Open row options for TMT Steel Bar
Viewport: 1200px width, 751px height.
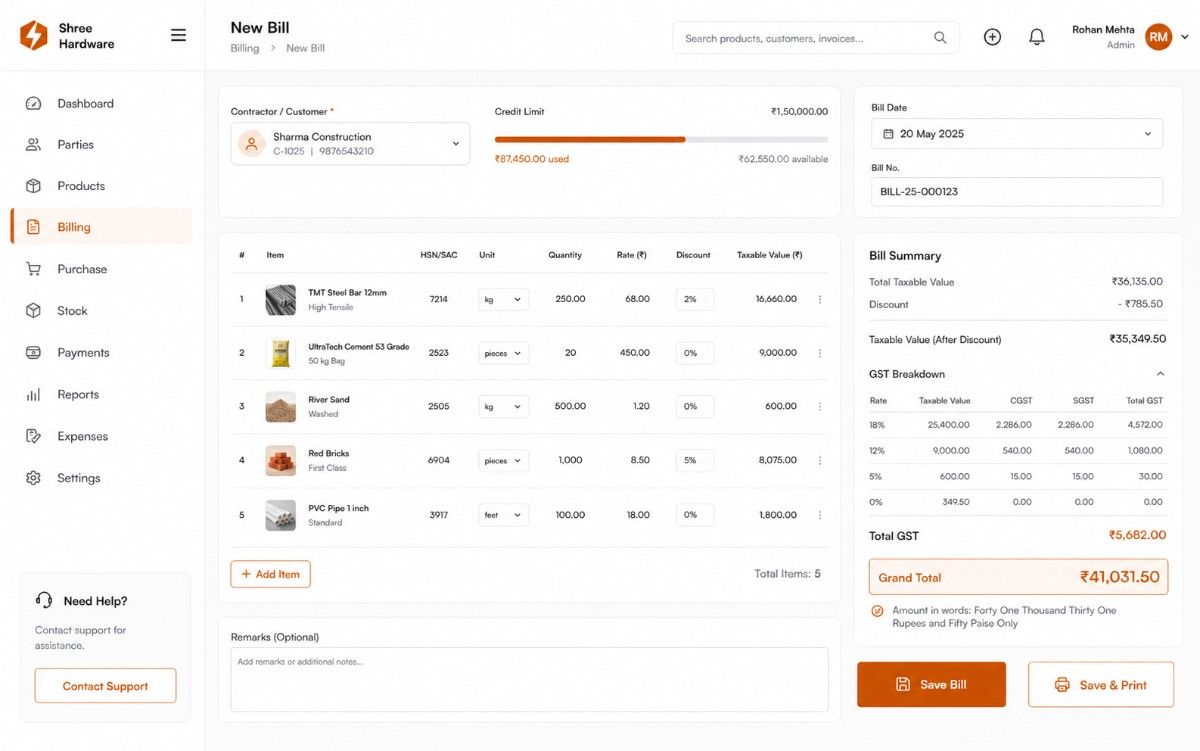tap(820, 299)
